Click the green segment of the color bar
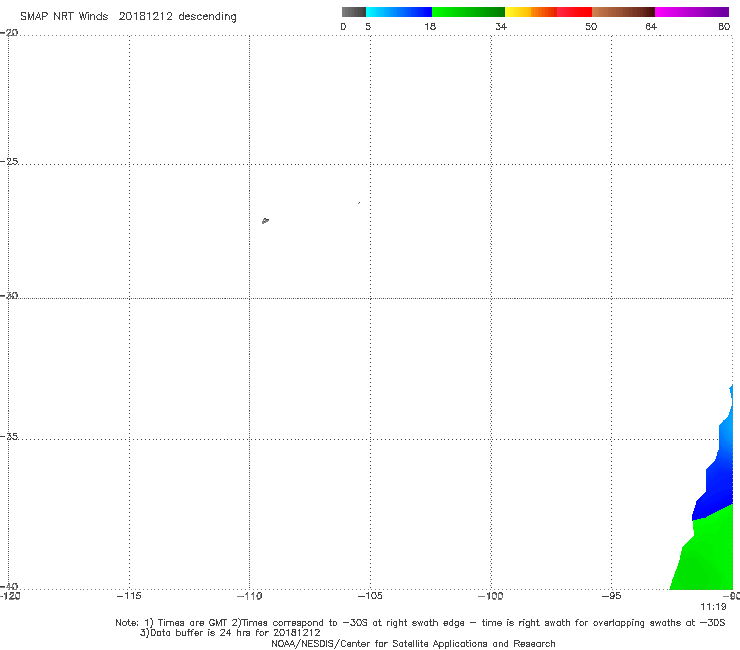This screenshot has width=740, height=650. point(468,12)
